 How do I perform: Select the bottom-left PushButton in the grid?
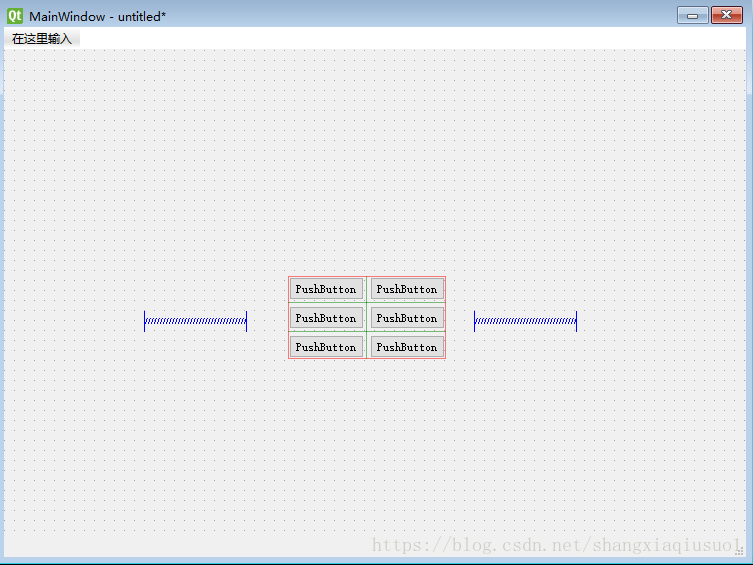coord(326,347)
